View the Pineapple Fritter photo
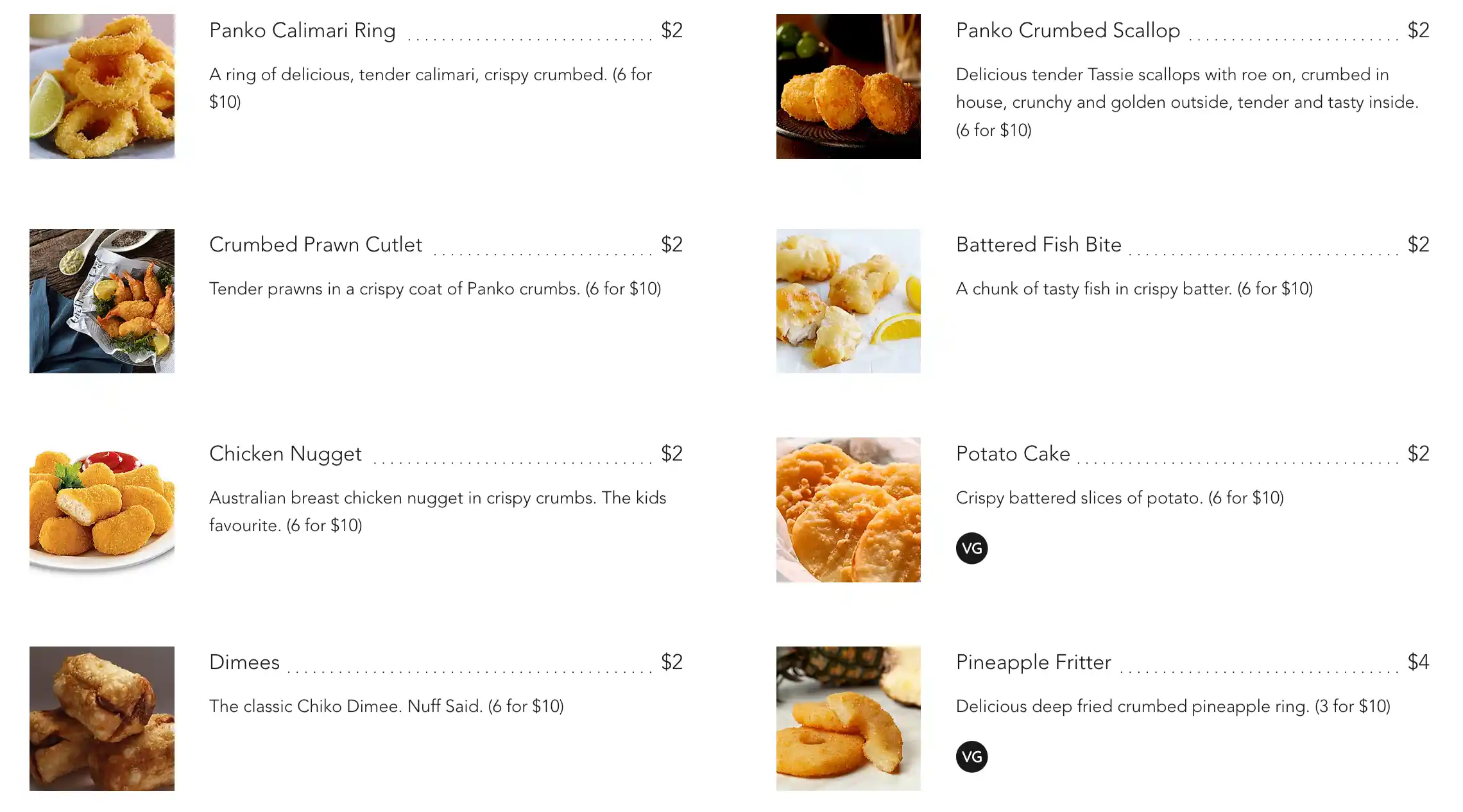This screenshot has width=1463, height=812. pyautogui.click(x=848, y=718)
